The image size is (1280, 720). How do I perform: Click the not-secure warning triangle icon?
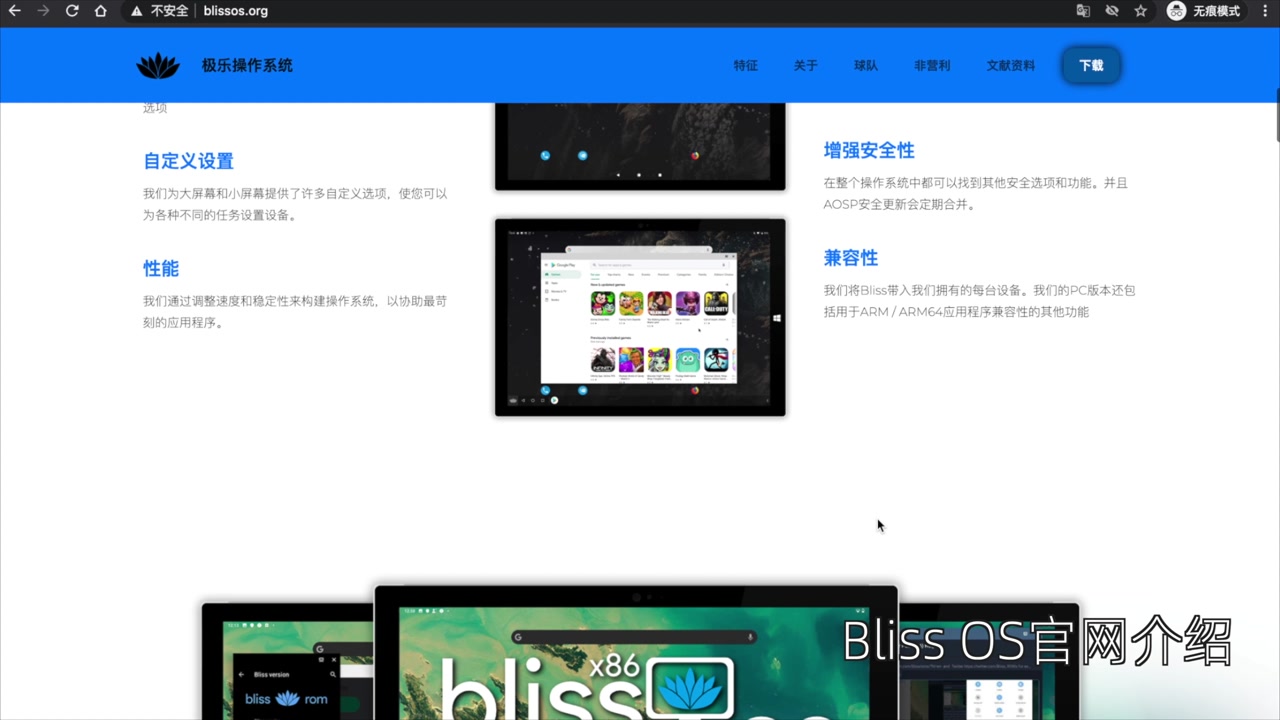coord(137,11)
